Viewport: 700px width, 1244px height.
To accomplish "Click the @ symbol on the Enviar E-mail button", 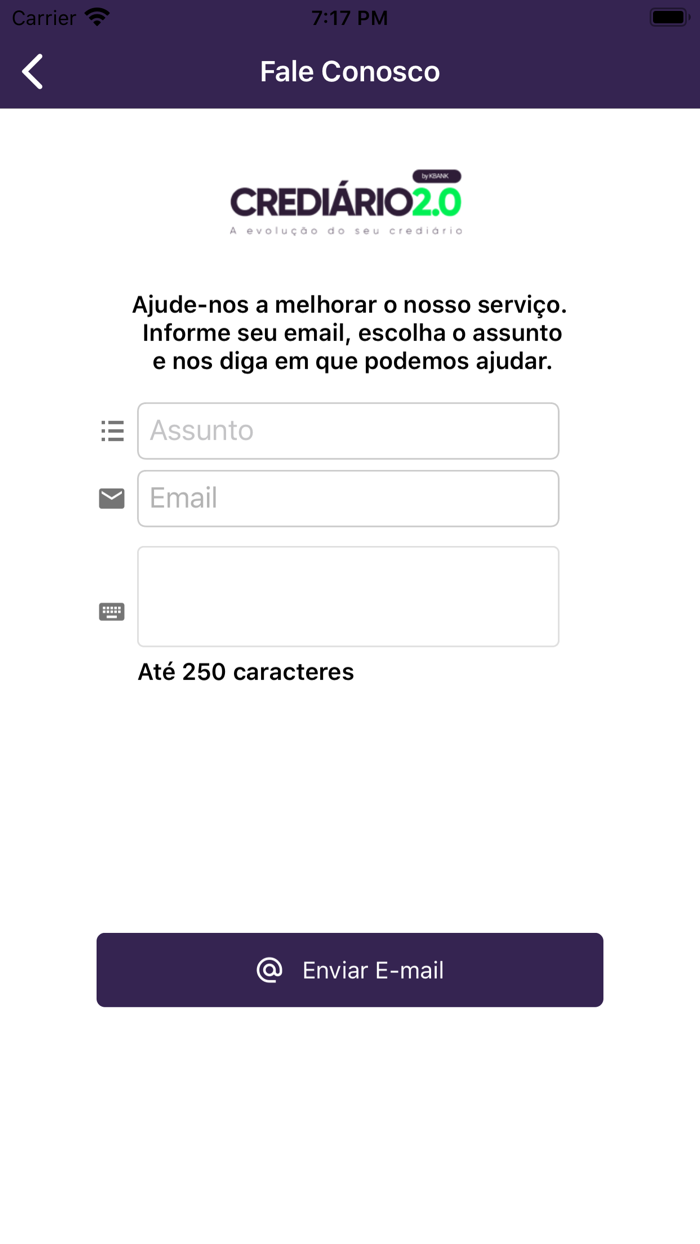I will pos(268,969).
